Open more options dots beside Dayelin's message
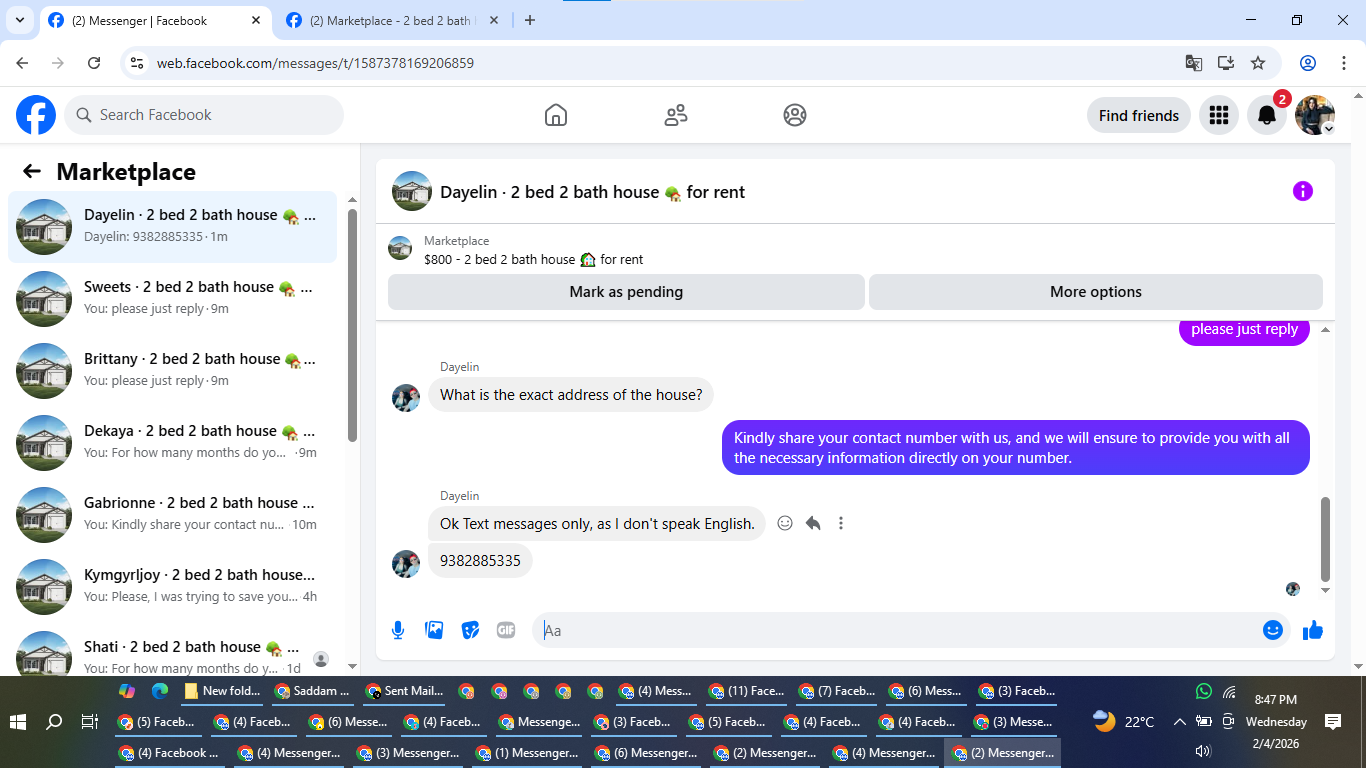The image size is (1366, 768). pyautogui.click(x=841, y=523)
